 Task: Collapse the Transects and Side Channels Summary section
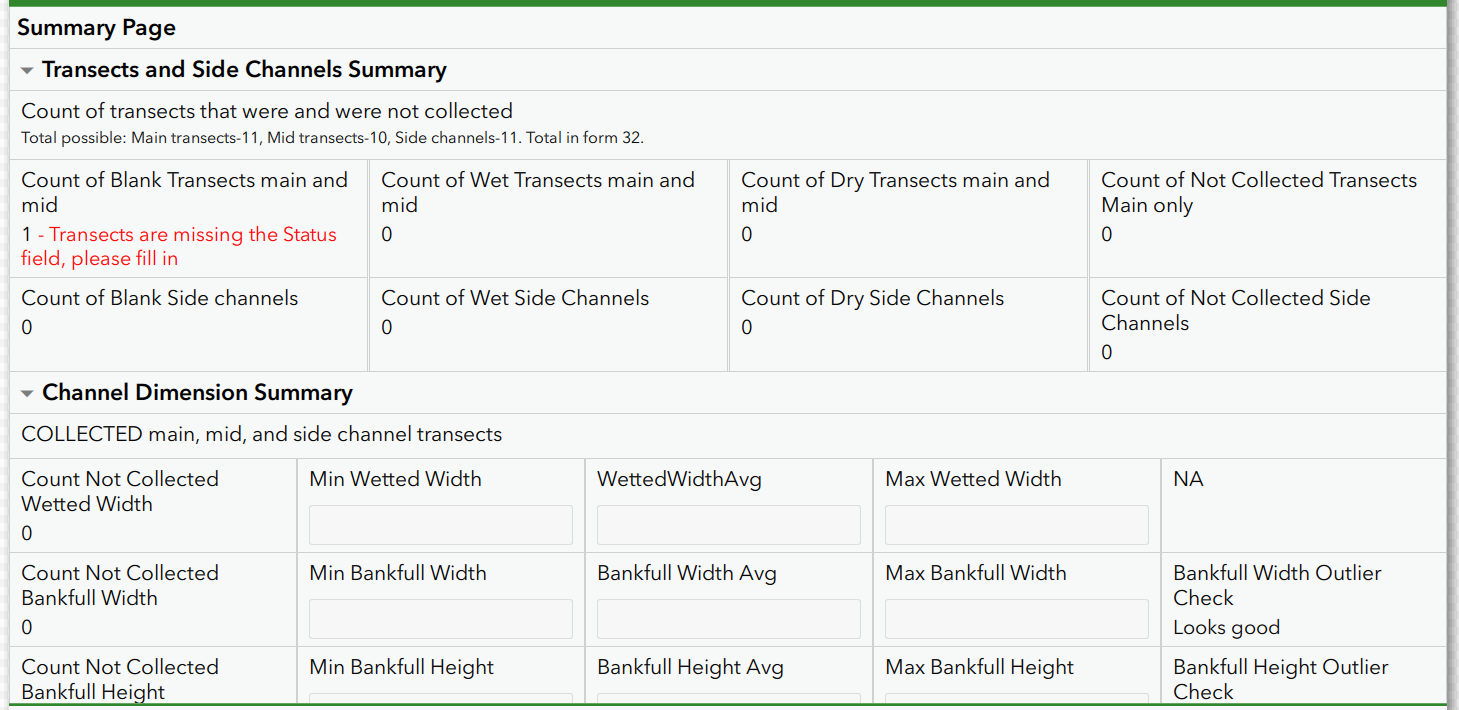[28, 71]
